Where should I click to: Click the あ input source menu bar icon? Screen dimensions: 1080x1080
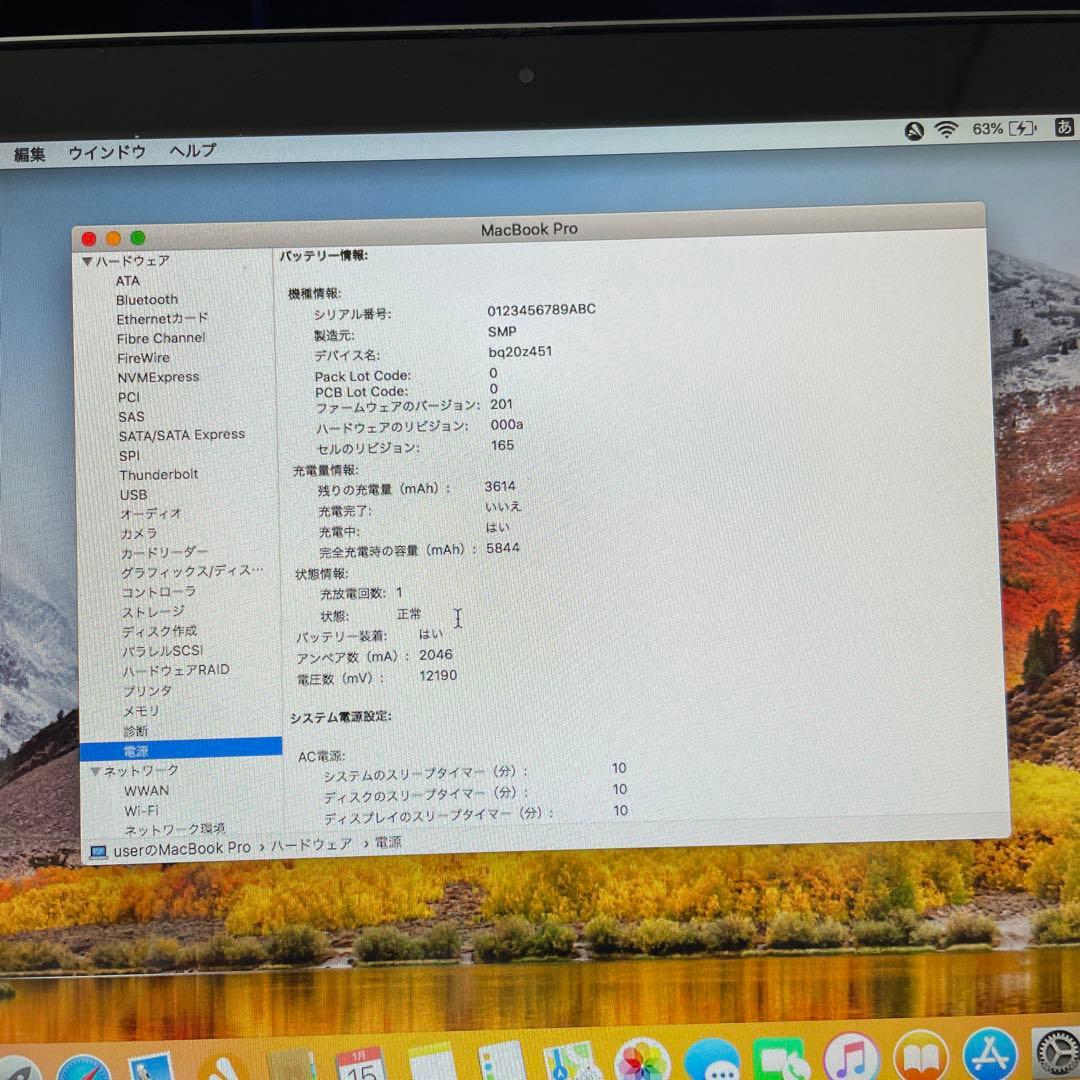click(1063, 128)
